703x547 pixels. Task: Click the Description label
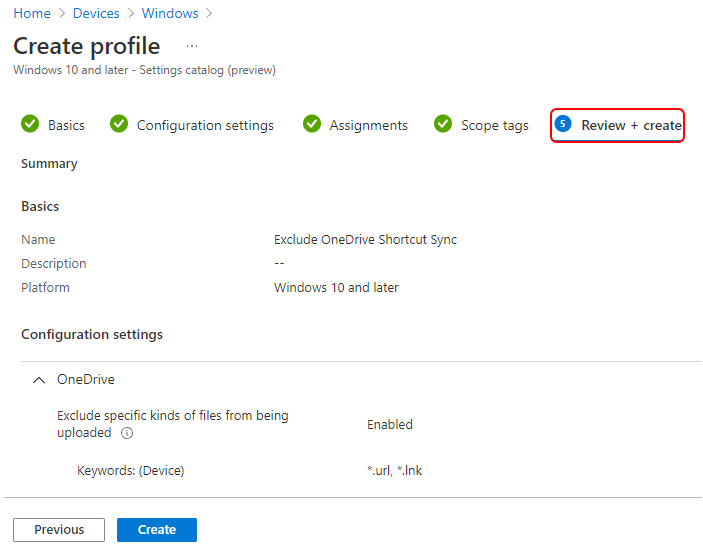pyautogui.click(x=54, y=264)
